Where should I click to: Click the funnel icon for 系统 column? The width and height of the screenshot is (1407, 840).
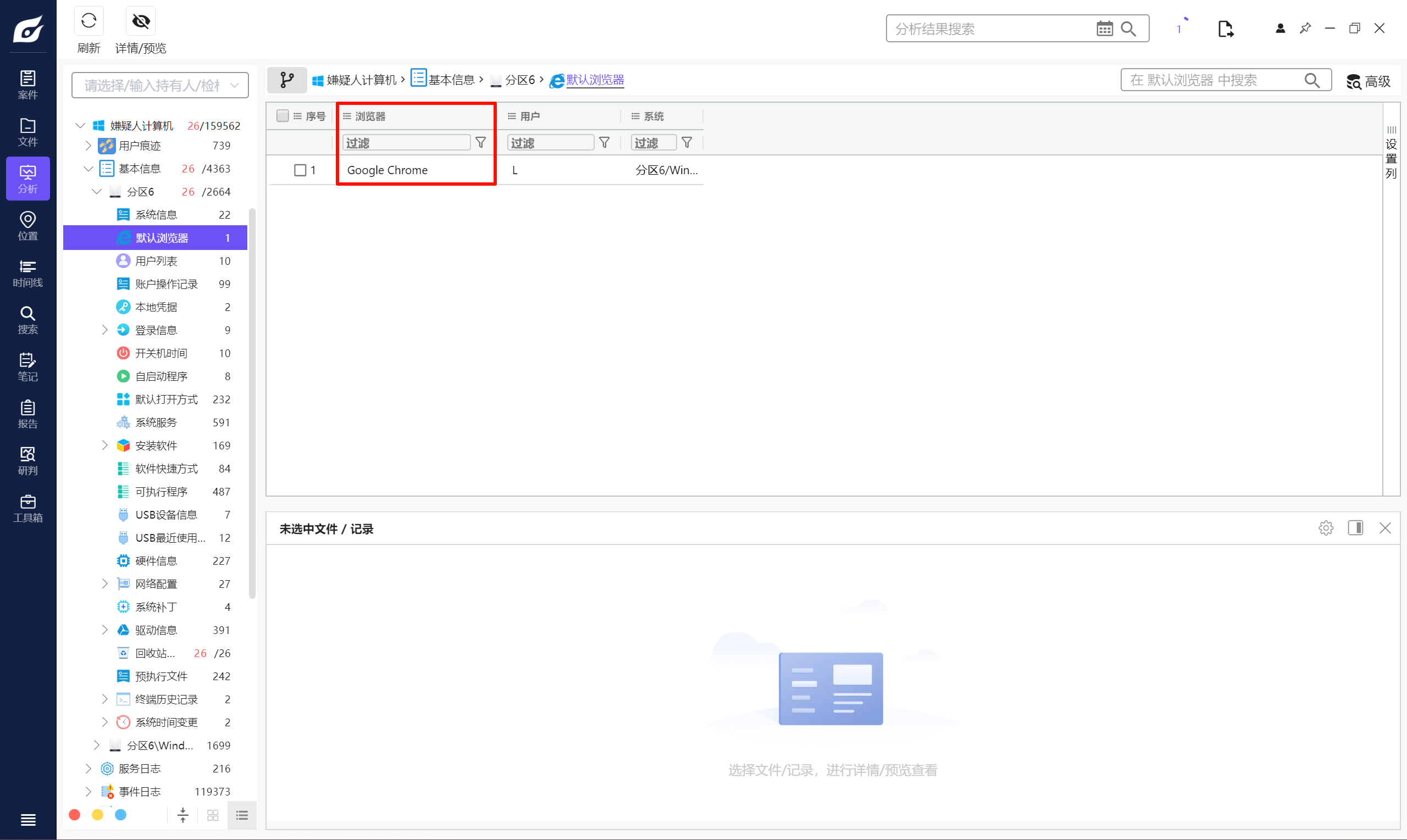click(x=687, y=143)
